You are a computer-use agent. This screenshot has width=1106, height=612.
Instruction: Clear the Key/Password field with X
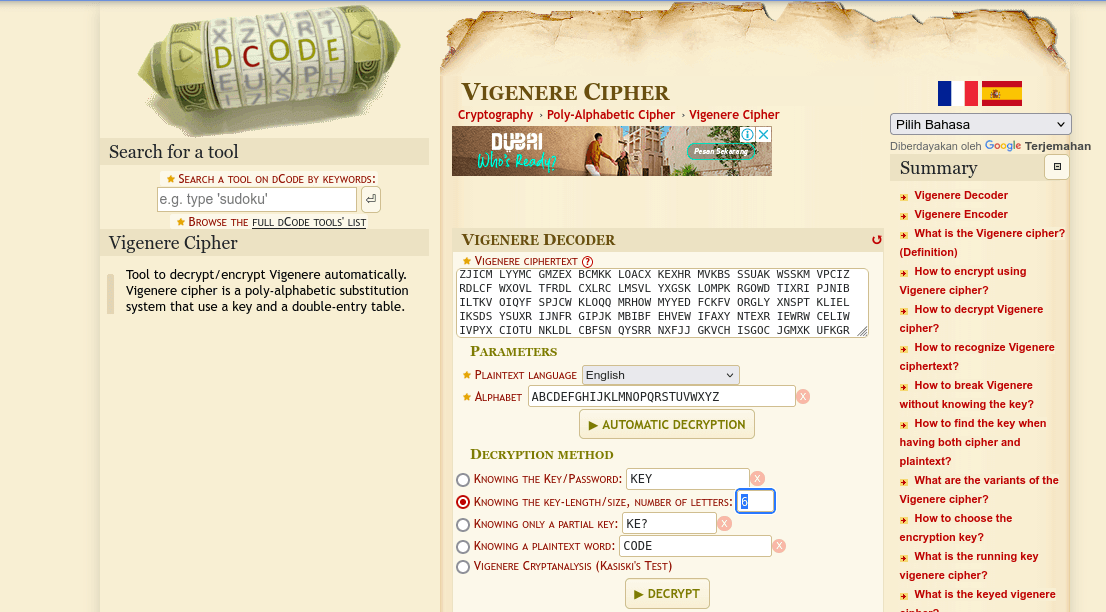pyautogui.click(x=757, y=479)
